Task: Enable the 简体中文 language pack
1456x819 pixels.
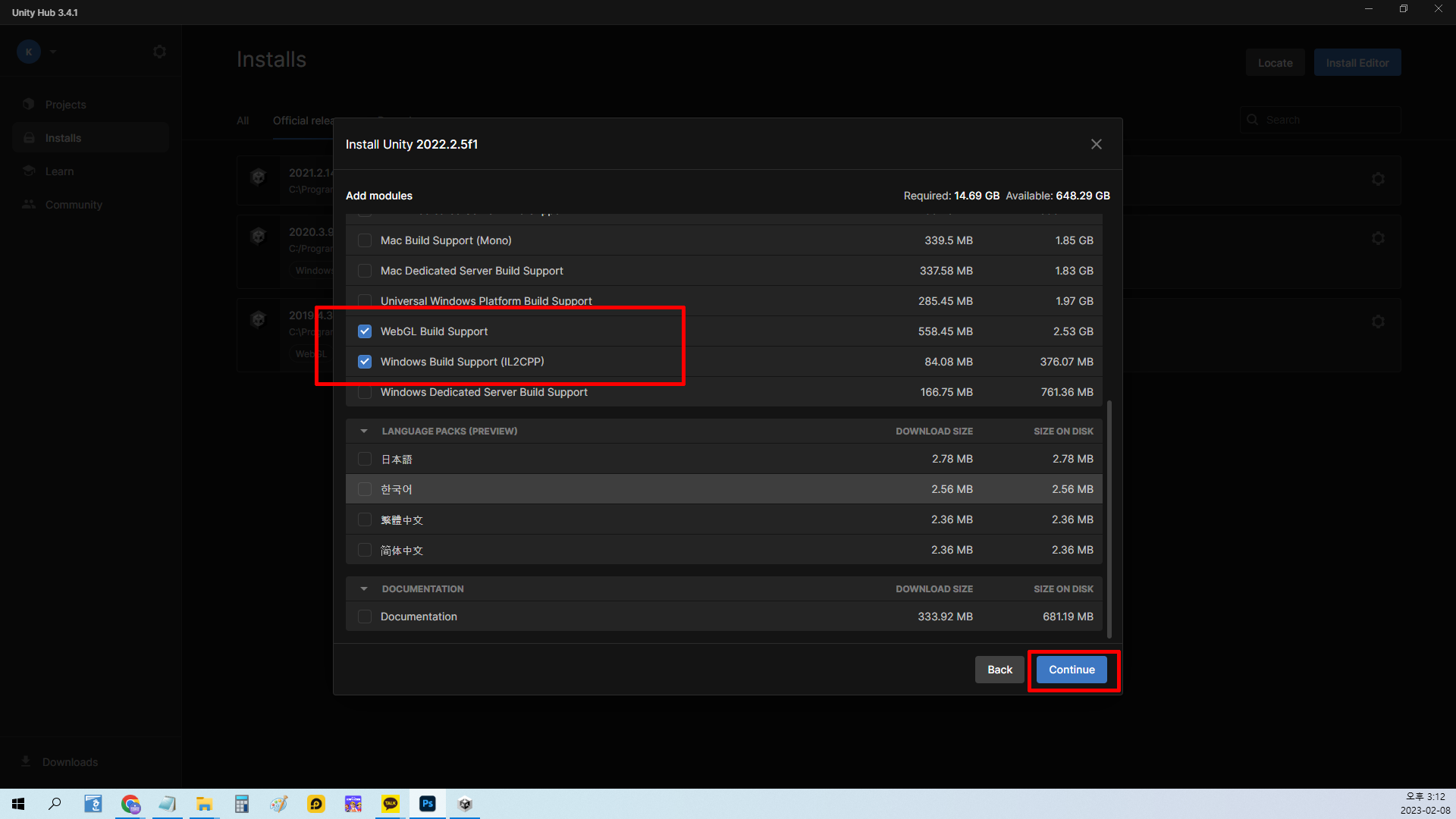Action: (365, 550)
